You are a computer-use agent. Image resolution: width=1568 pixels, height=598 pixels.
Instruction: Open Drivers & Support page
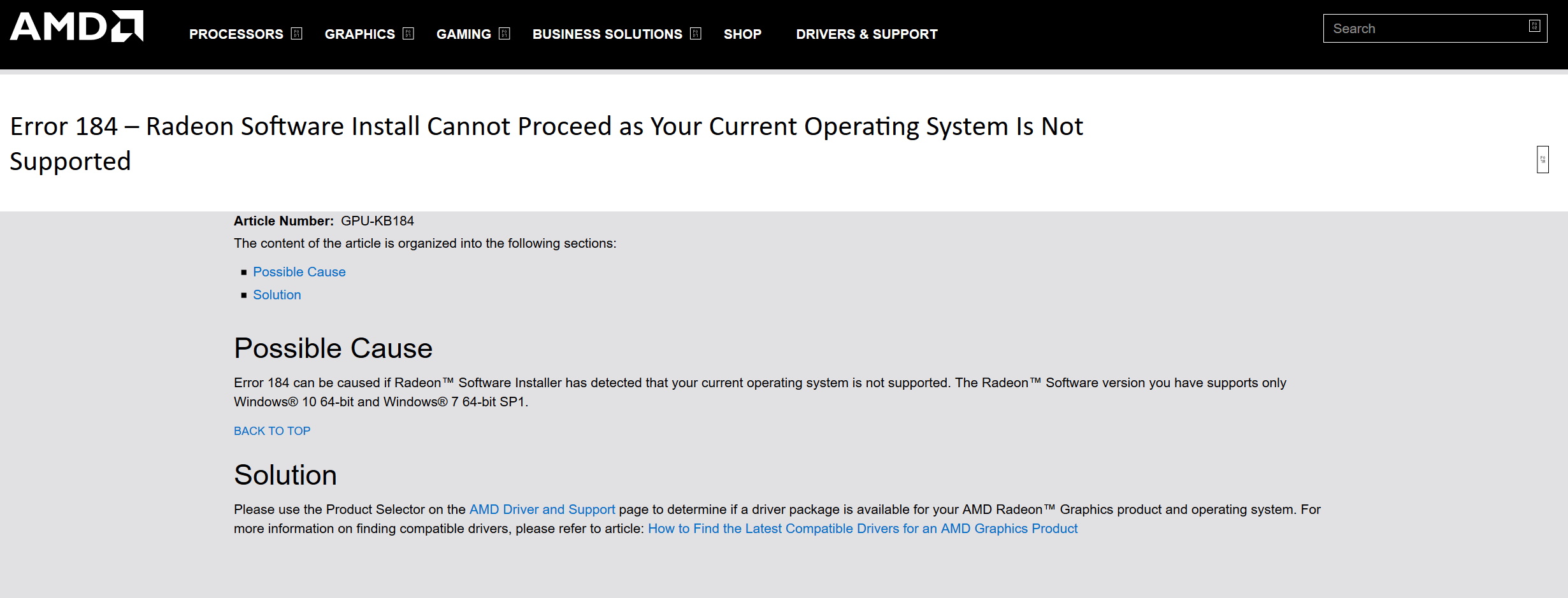coord(867,34)
